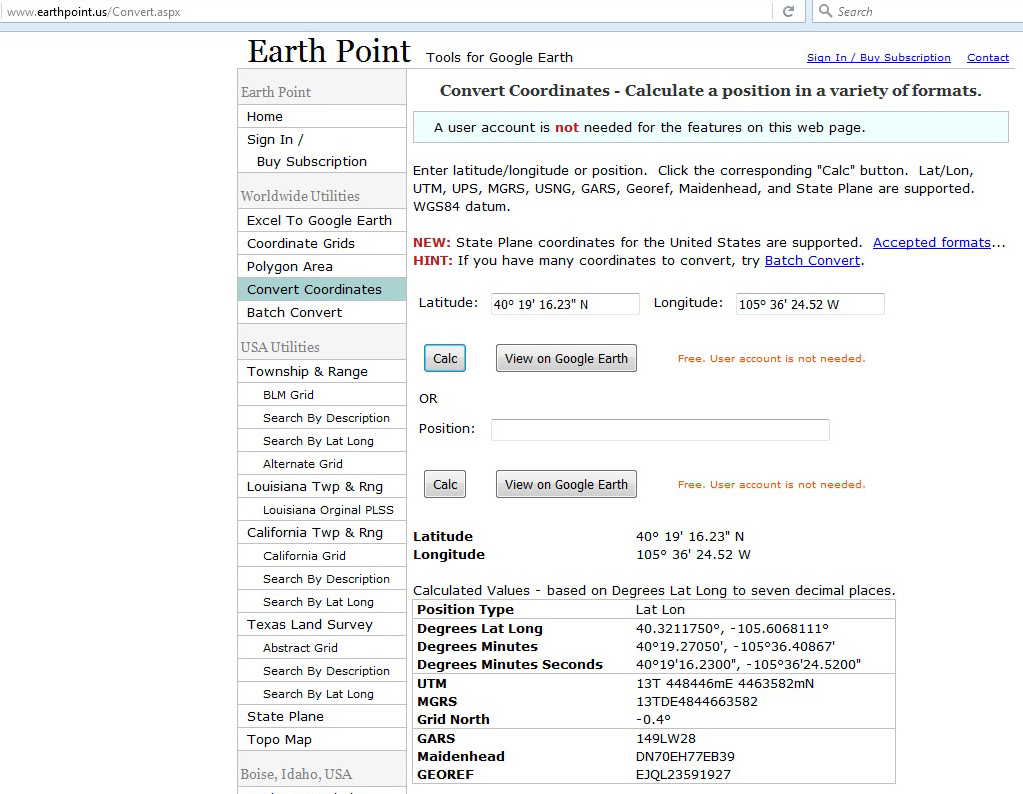Click View on Google Earth below Position
1023x794 pixels.
(566, 484)
